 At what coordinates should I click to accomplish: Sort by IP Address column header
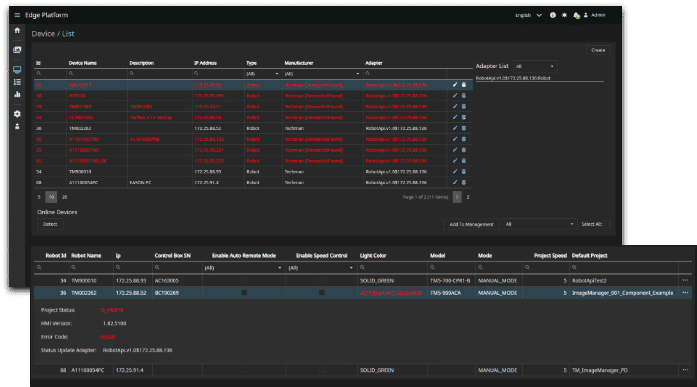[205, 63]
